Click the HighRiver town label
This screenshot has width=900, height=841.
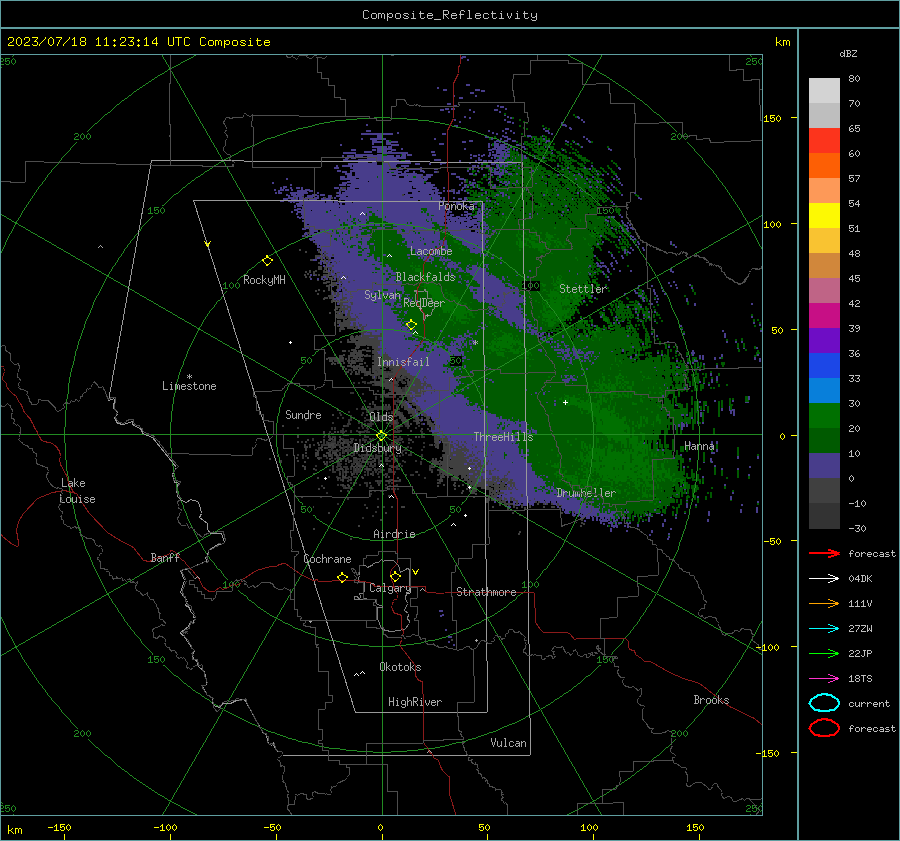point(415,702)
